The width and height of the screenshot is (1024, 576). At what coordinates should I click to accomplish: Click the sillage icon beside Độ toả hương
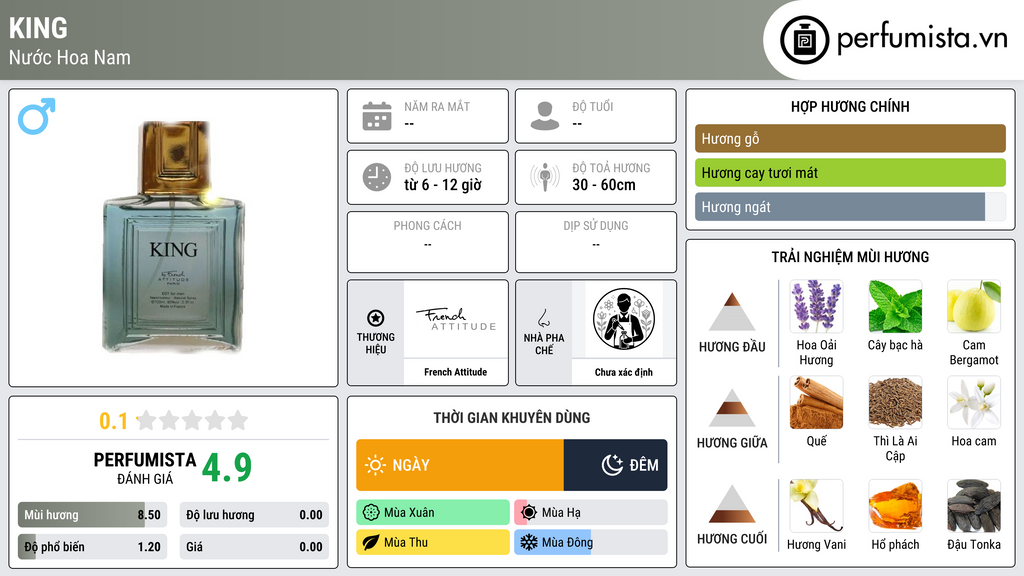click(x=545, y=177)
